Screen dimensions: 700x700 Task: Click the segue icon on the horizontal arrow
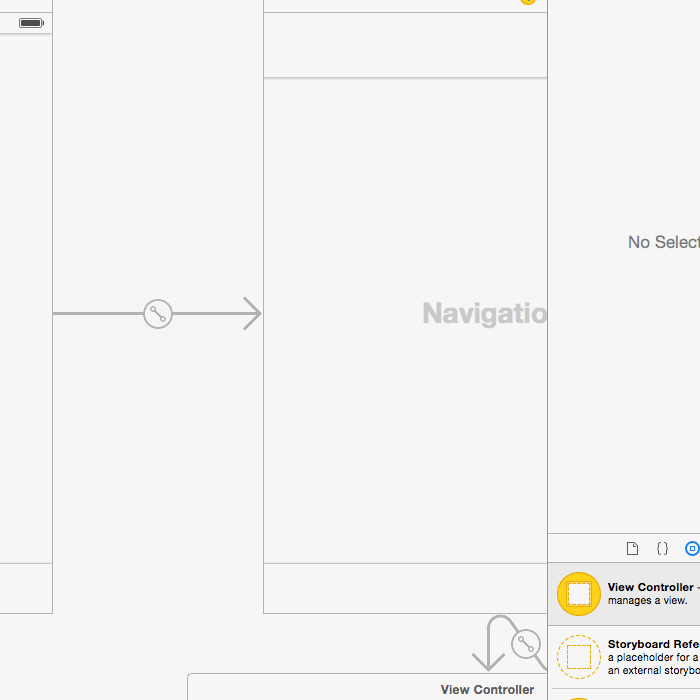(x=158, y=314)
